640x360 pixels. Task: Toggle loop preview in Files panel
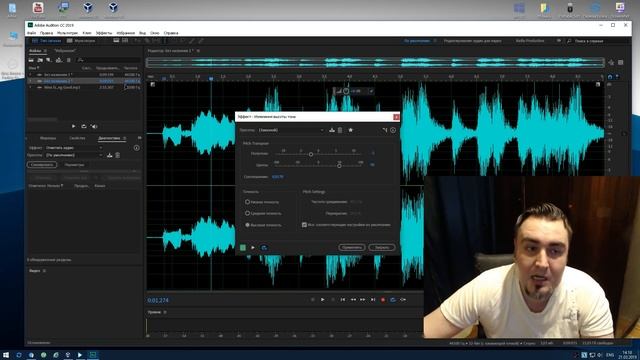(84, 127)
